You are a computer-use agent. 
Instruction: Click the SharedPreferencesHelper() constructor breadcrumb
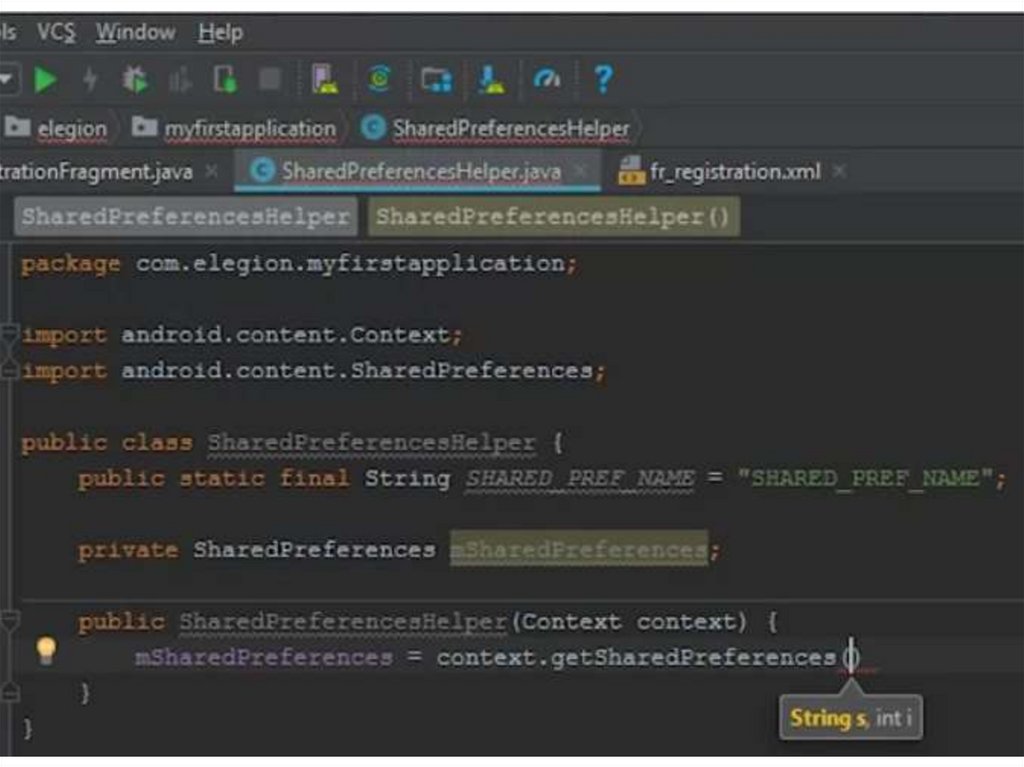click(x=553, y=217)
